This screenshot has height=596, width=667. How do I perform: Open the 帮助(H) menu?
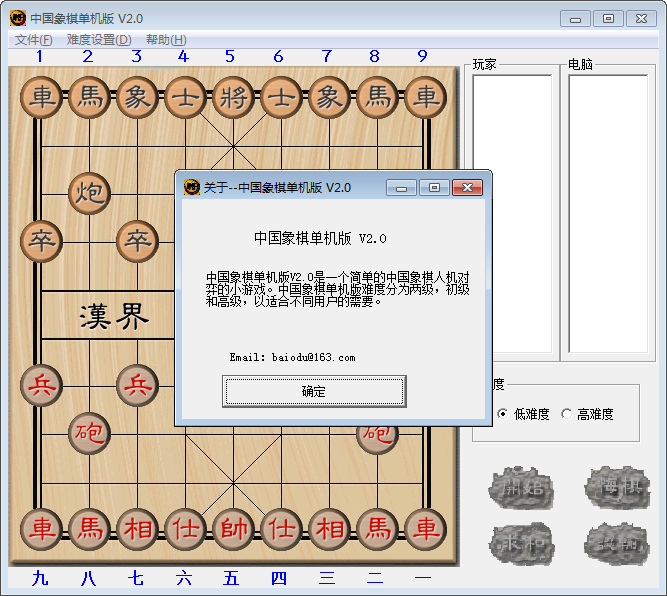click(166, 40)
